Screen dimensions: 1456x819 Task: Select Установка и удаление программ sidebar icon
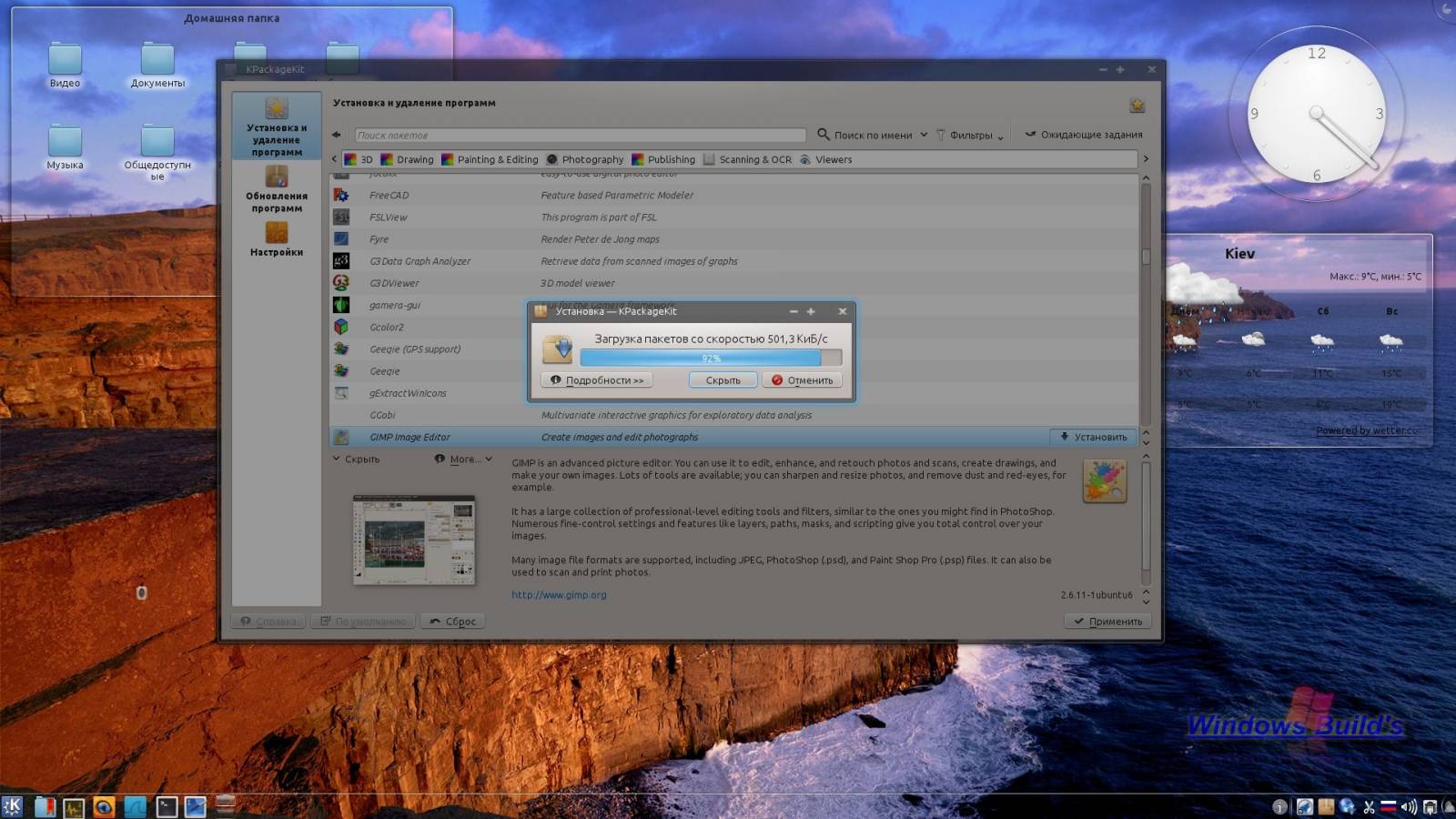coord(277,126)
